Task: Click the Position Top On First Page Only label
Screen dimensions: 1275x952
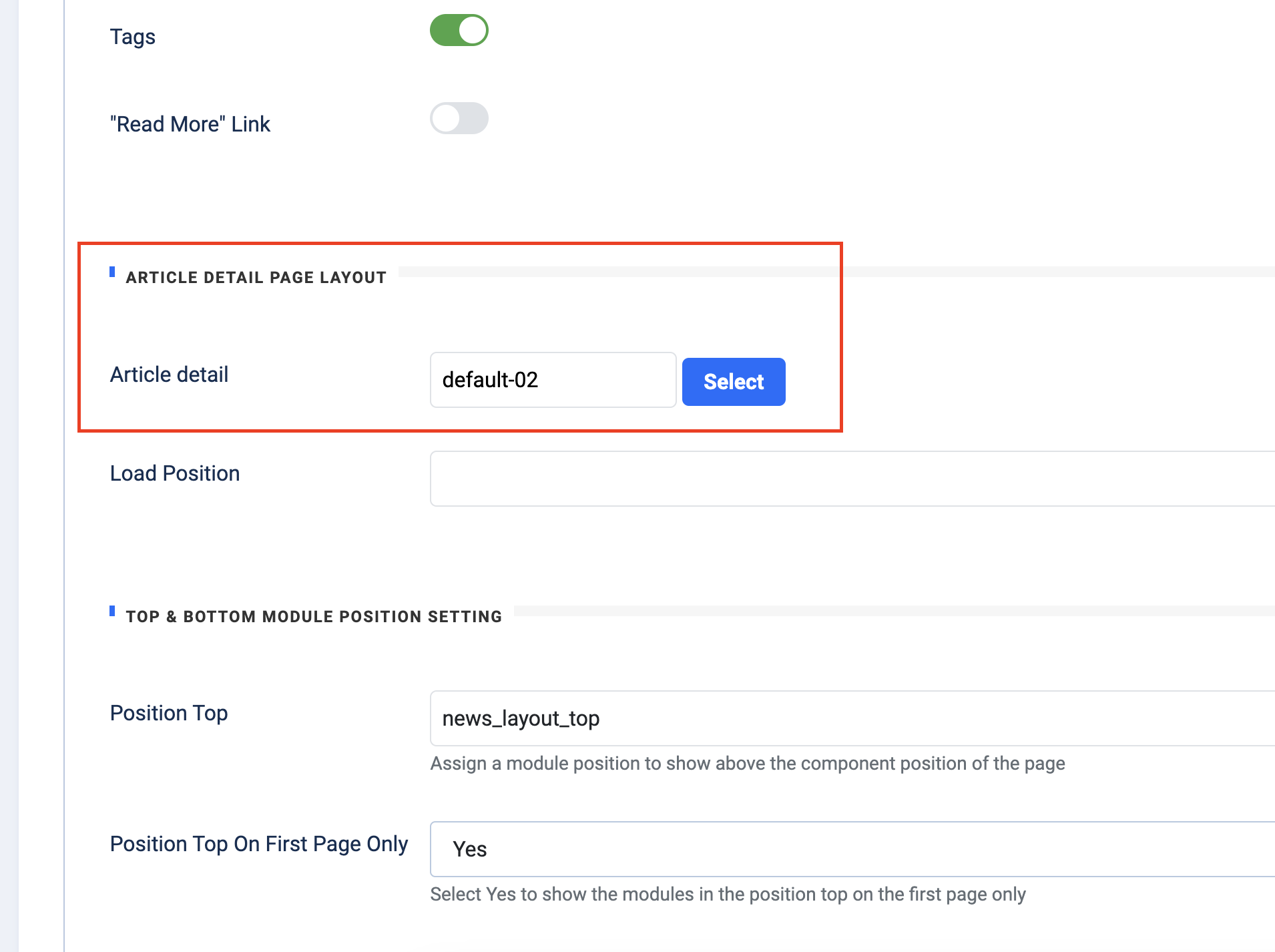Action: (x=259, y=844)
